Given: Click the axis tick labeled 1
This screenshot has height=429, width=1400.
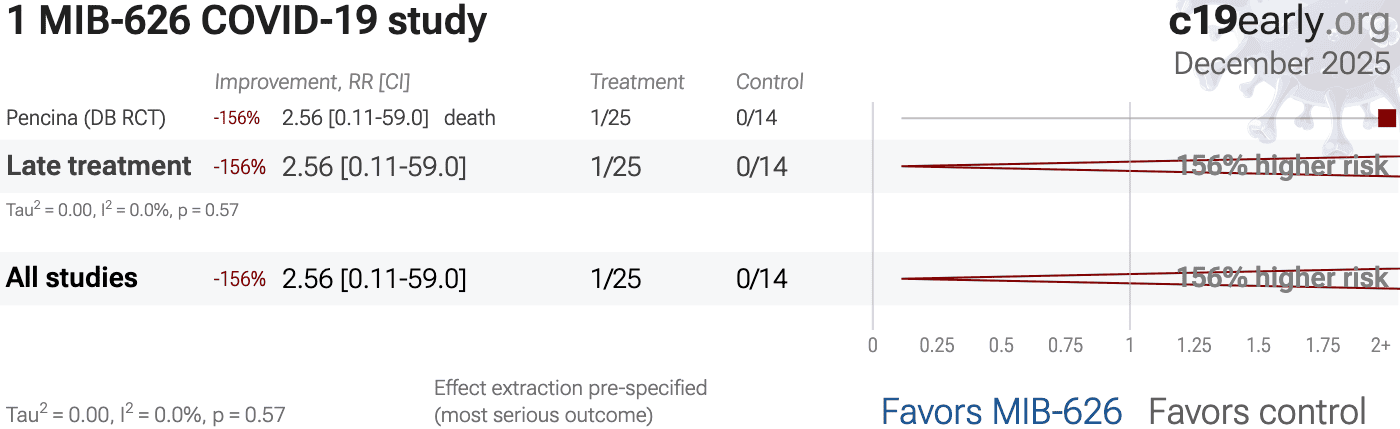Looking at the screenshot, I should click(x=1130, y=346).
